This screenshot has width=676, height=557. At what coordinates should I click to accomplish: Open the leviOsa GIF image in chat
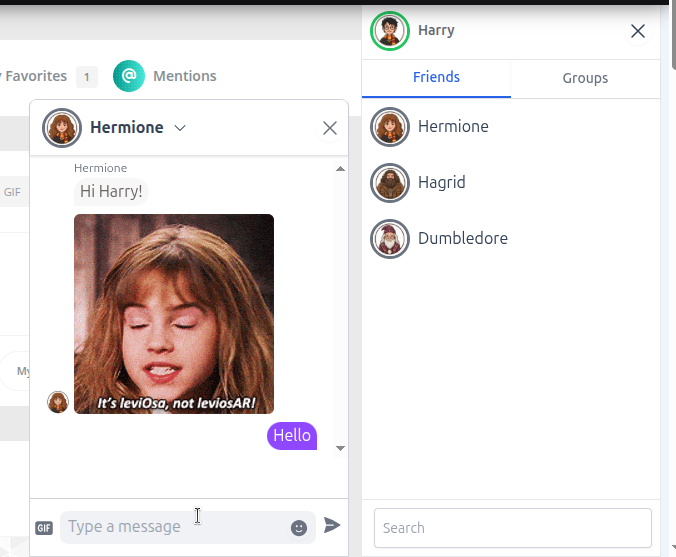(174, 314)
